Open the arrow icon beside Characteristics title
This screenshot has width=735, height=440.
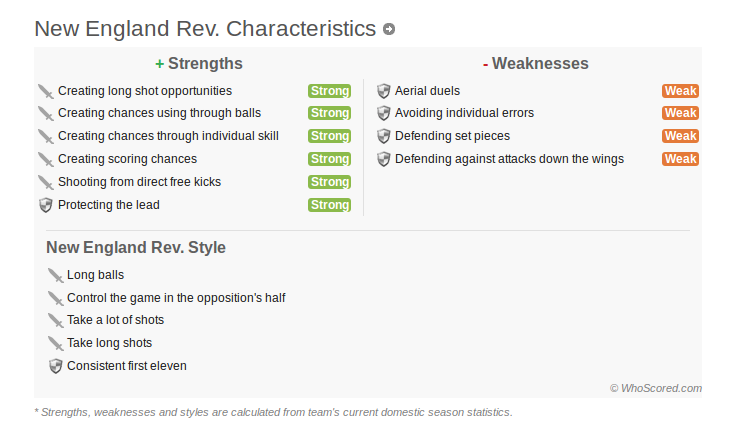(389, 29)
